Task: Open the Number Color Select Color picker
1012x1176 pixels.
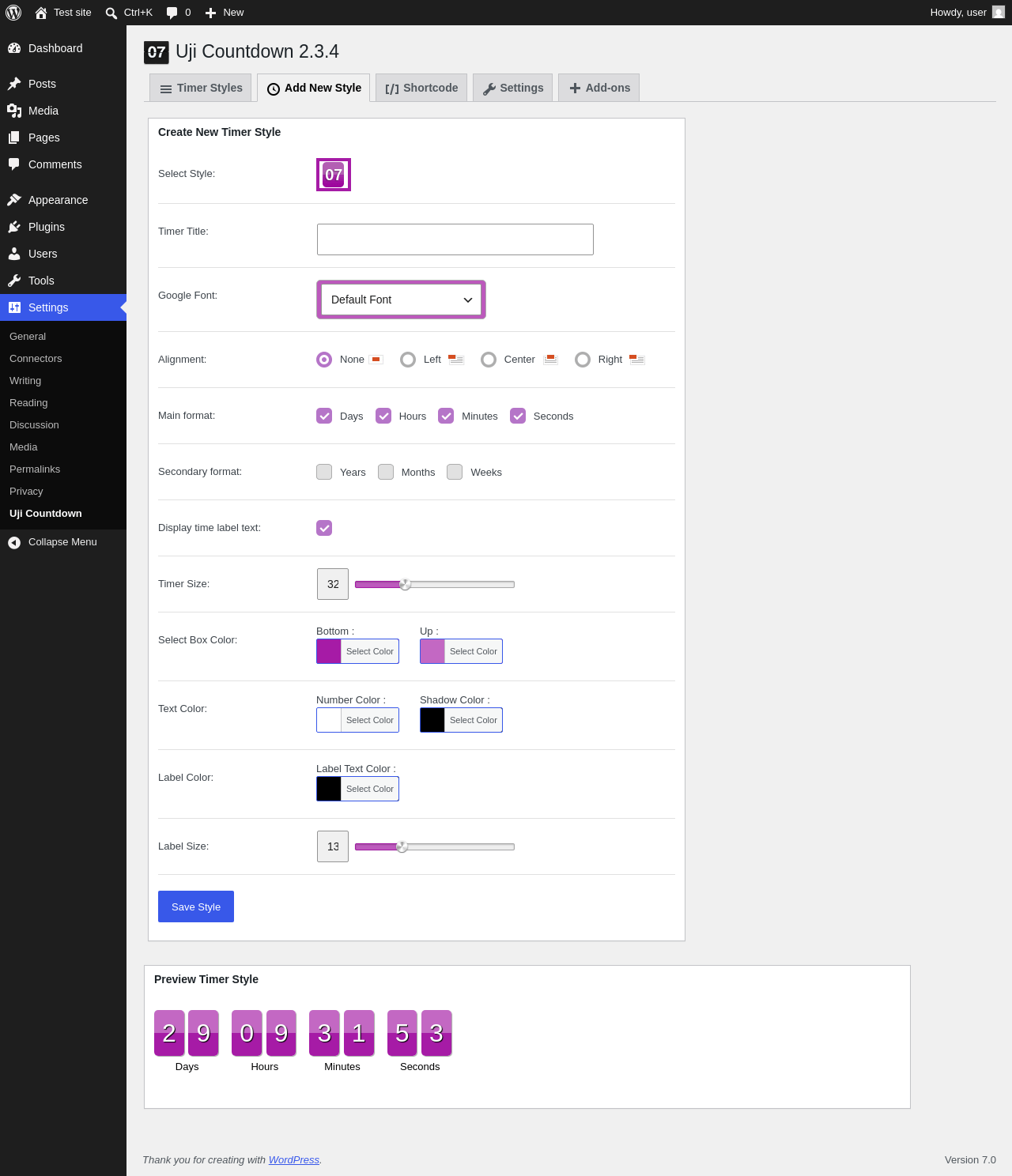Action: point(357,720)
